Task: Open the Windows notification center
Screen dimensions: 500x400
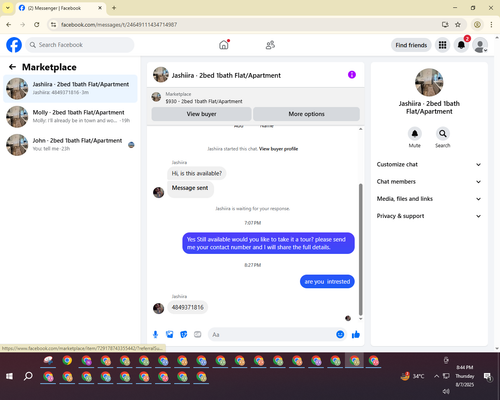Action: [488, 376]
